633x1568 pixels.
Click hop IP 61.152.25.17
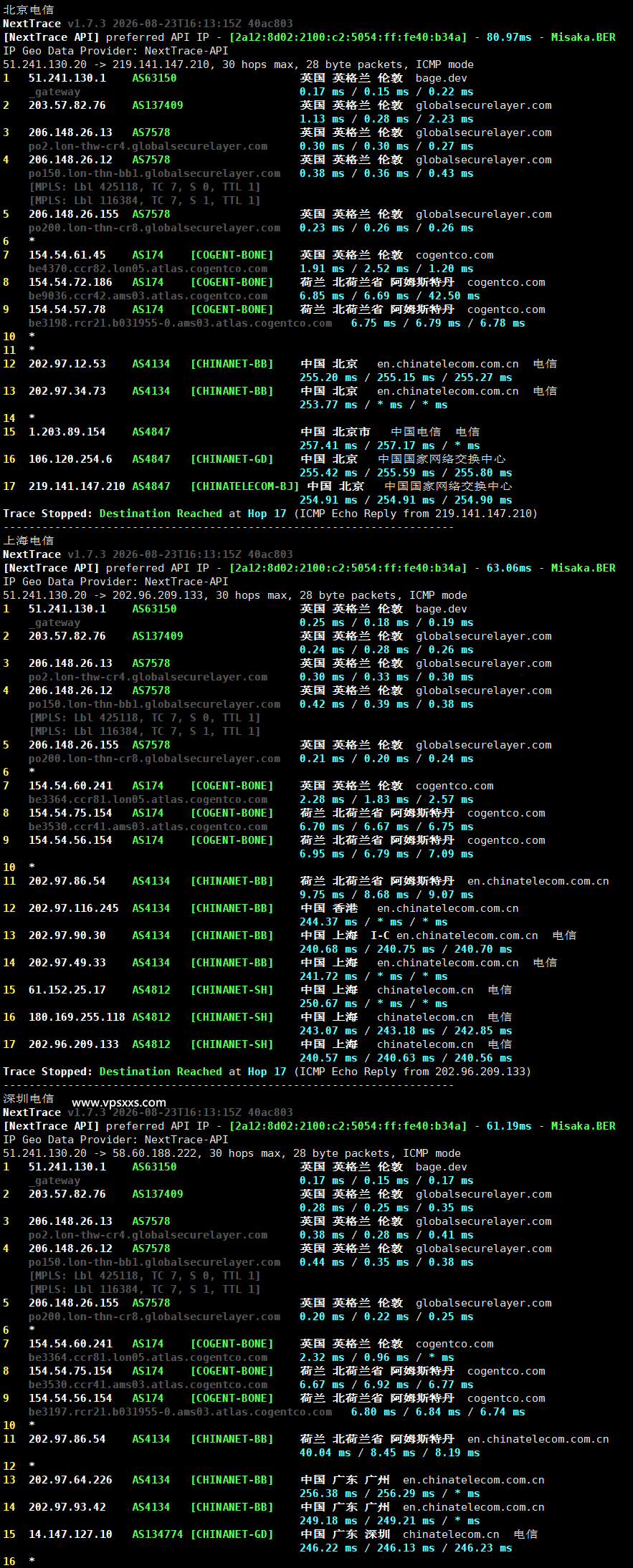click(x=67, y=990)
